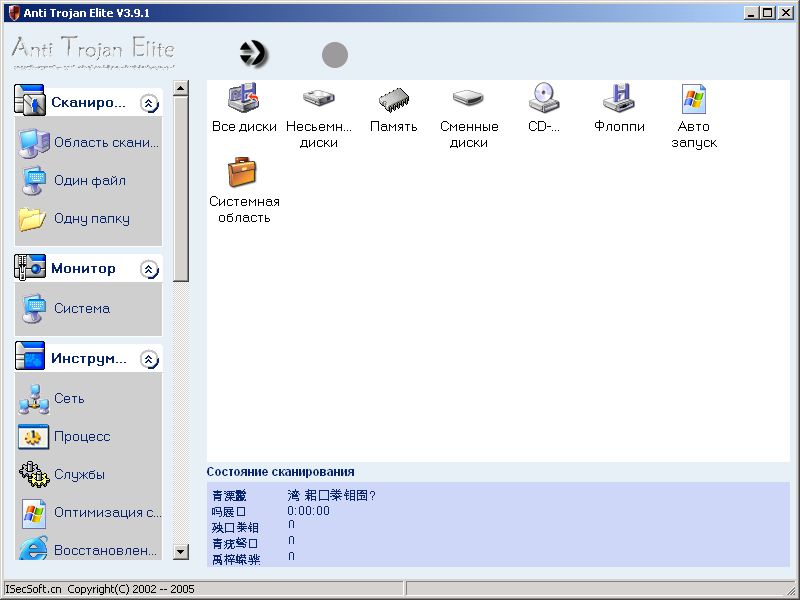The image size is (800, 600).
Task: Click the Инструм... section header
Action: click(88, 358)
